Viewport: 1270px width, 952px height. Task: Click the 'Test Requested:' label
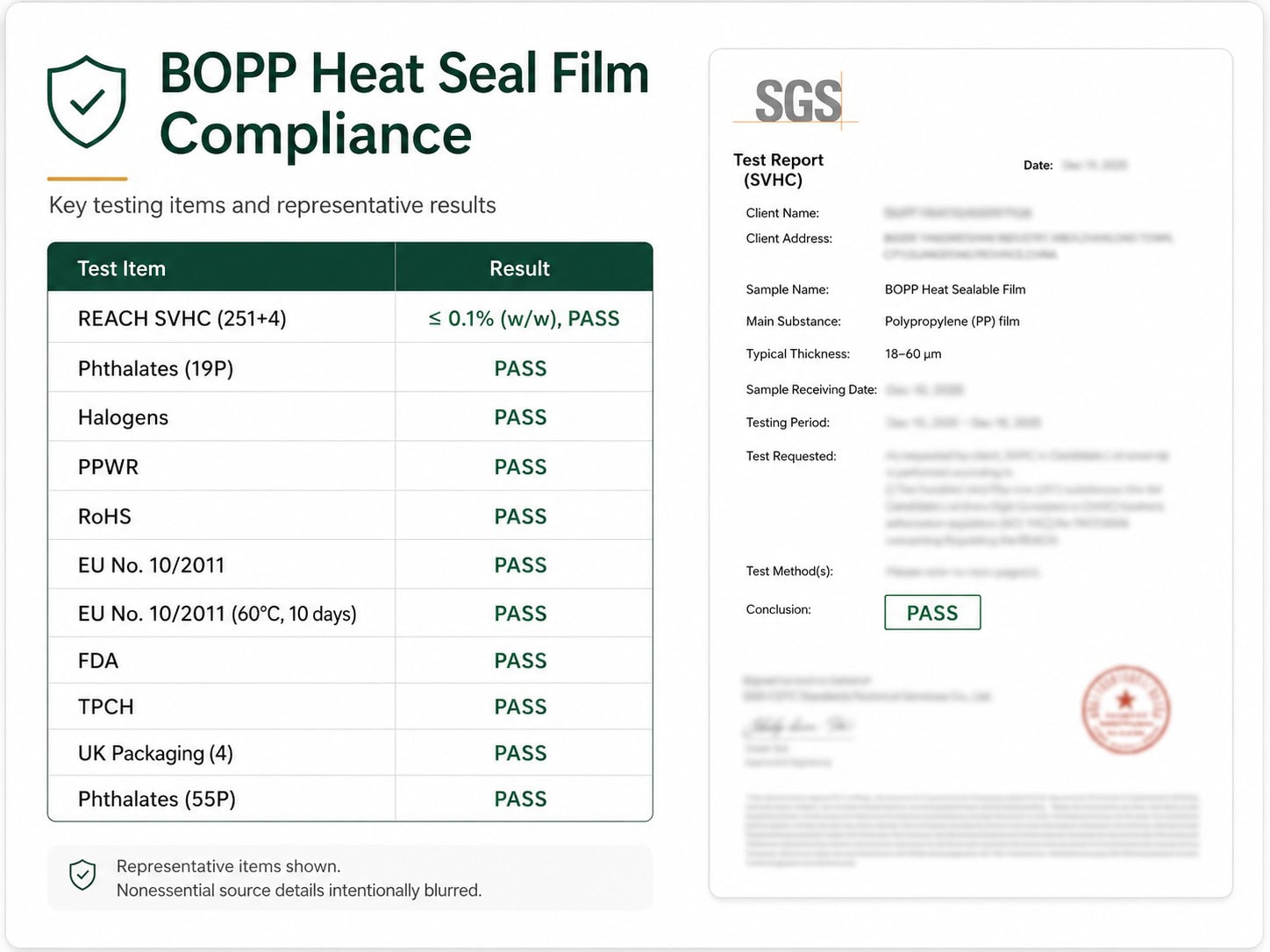click(791, 457)
